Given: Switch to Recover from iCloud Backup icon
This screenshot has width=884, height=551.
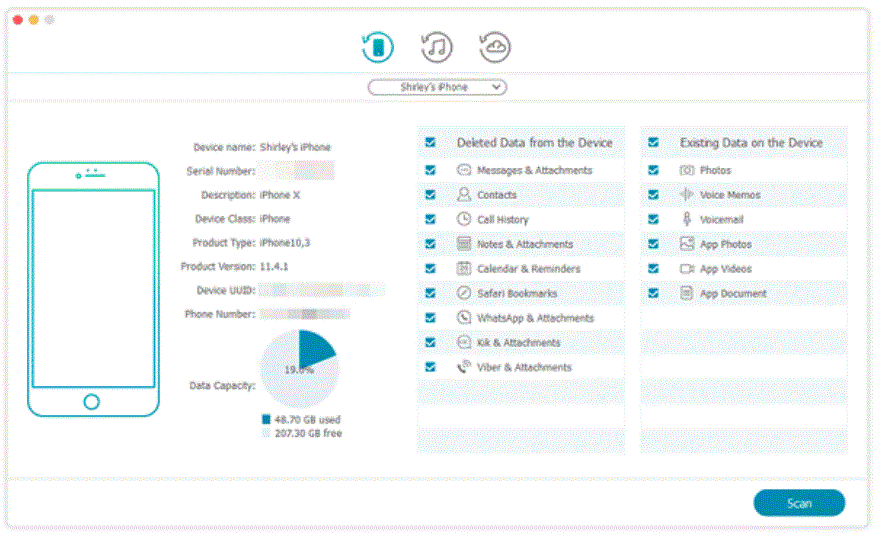Looking at the screenshot, I should (x=494, y=47).
